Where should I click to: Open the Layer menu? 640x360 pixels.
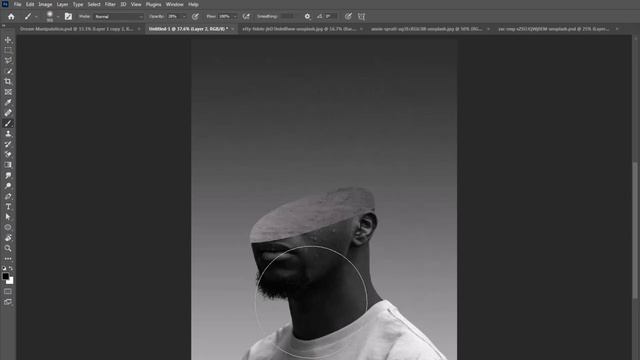coord(62,4)
